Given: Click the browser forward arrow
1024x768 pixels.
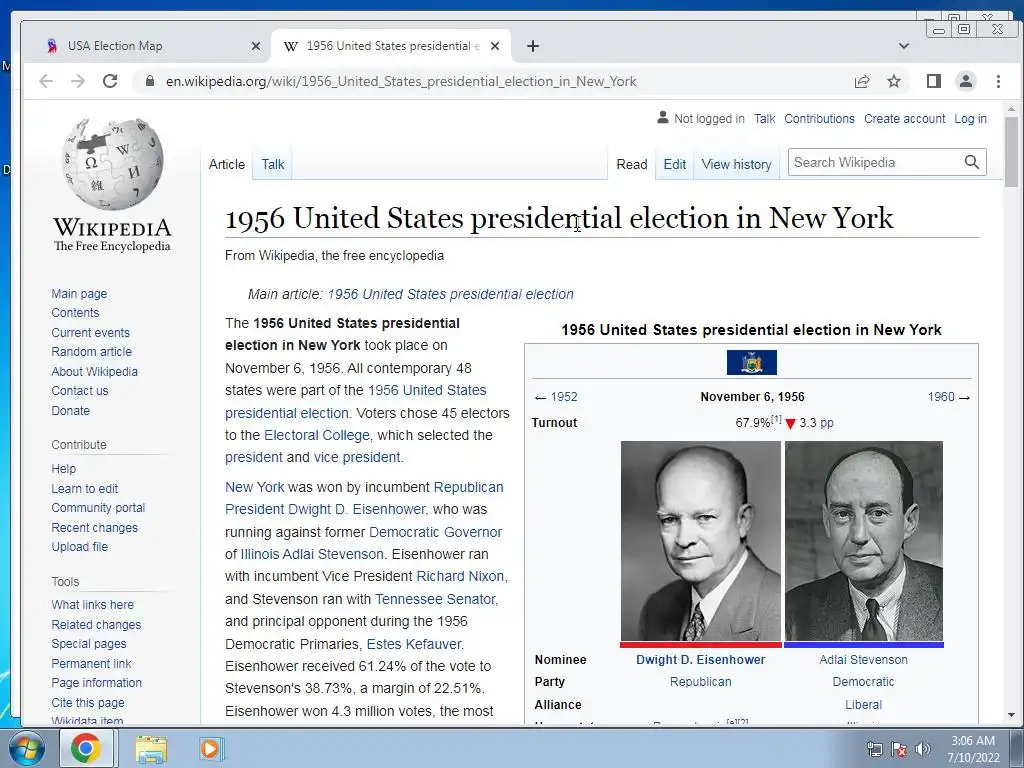Looking at the screenshot, I should click(x=78, y=81).
